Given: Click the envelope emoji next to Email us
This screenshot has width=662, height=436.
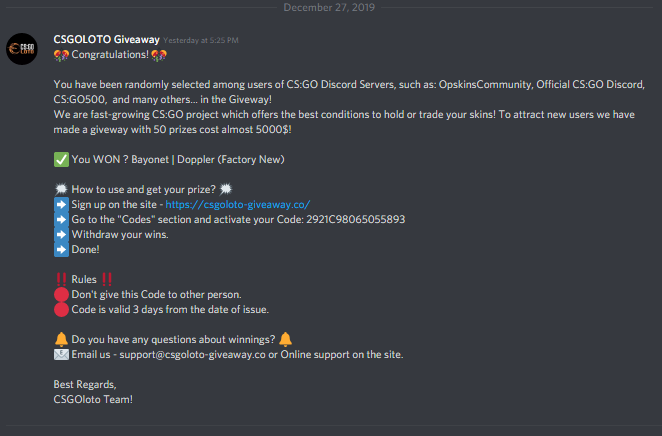Looking at the screenshot, I should tap(61, 355).
